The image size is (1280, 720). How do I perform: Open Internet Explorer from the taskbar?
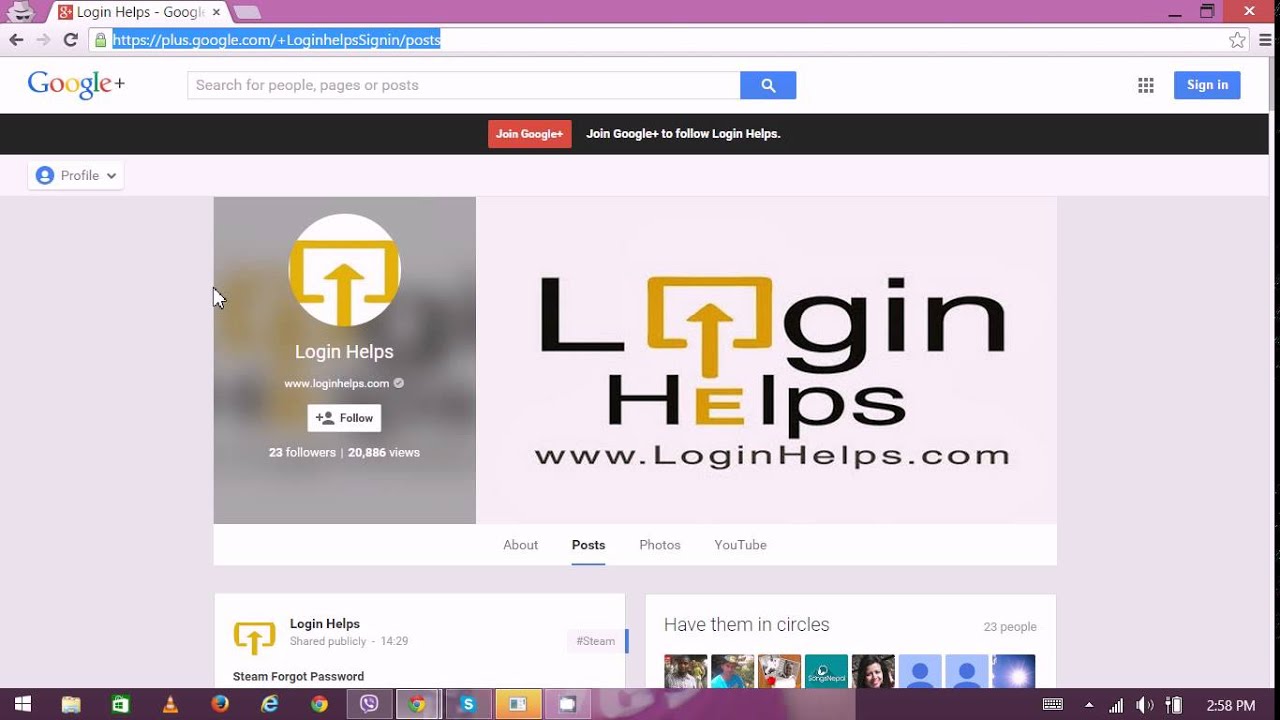click(x=269, y=704)
